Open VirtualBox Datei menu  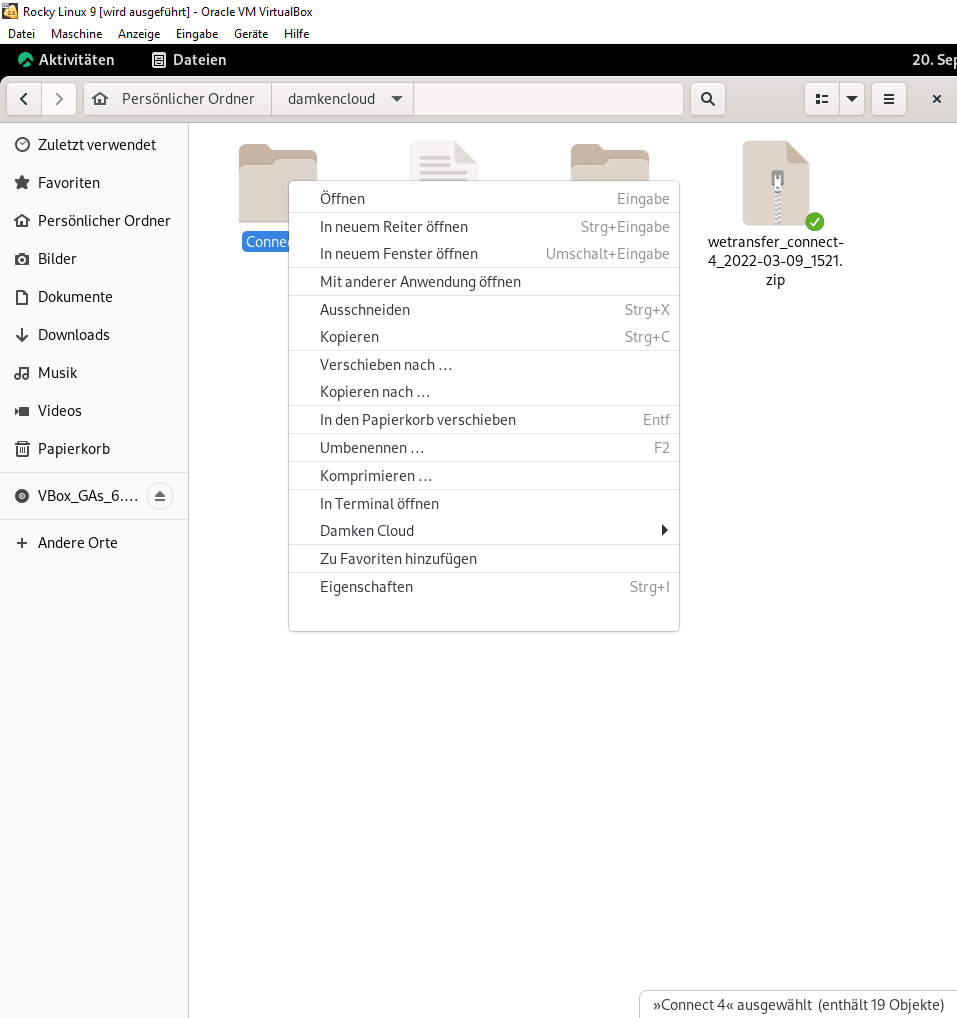coord(21,34)
